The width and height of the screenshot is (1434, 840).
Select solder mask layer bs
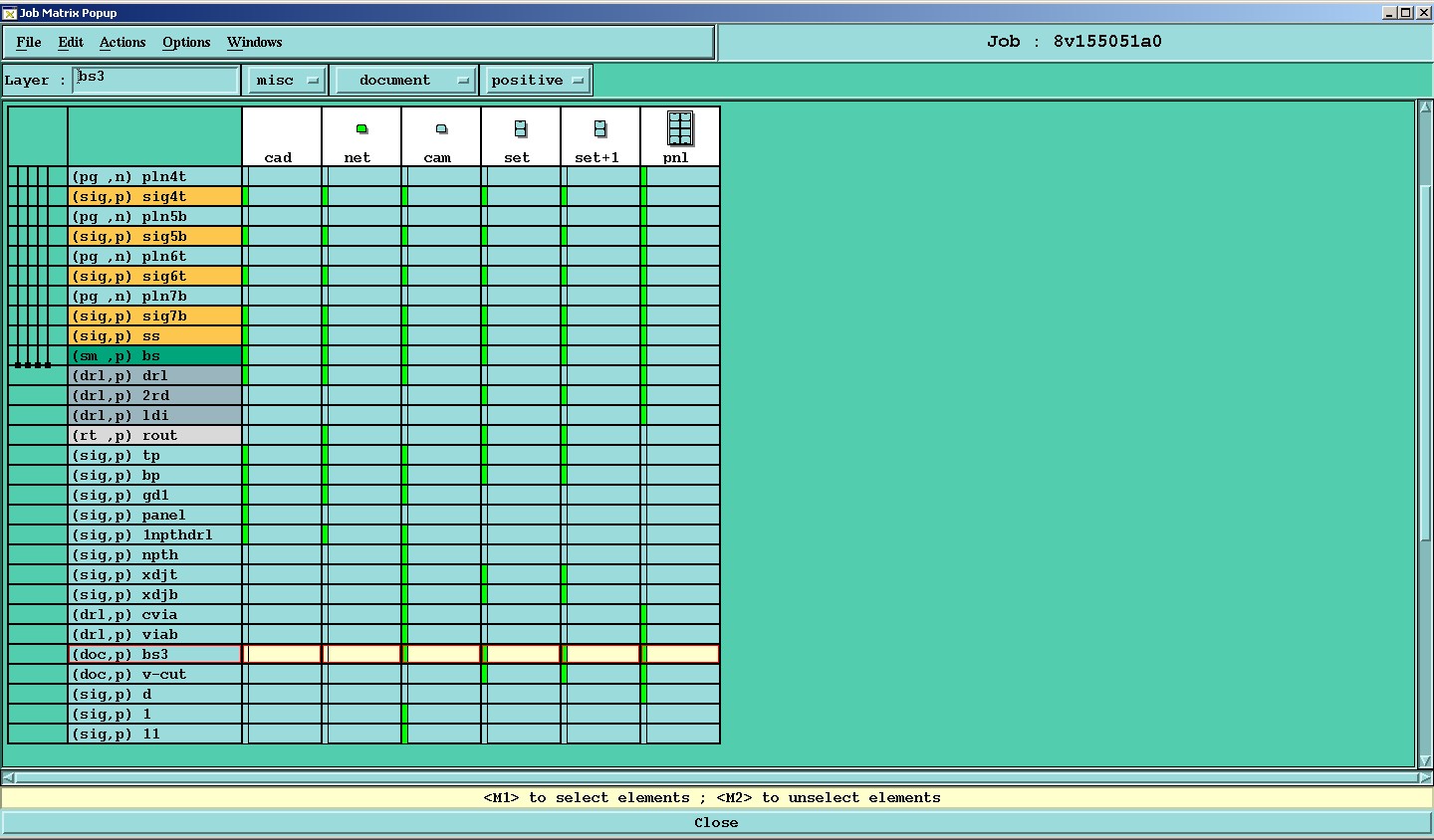click(x=154, y=355)
